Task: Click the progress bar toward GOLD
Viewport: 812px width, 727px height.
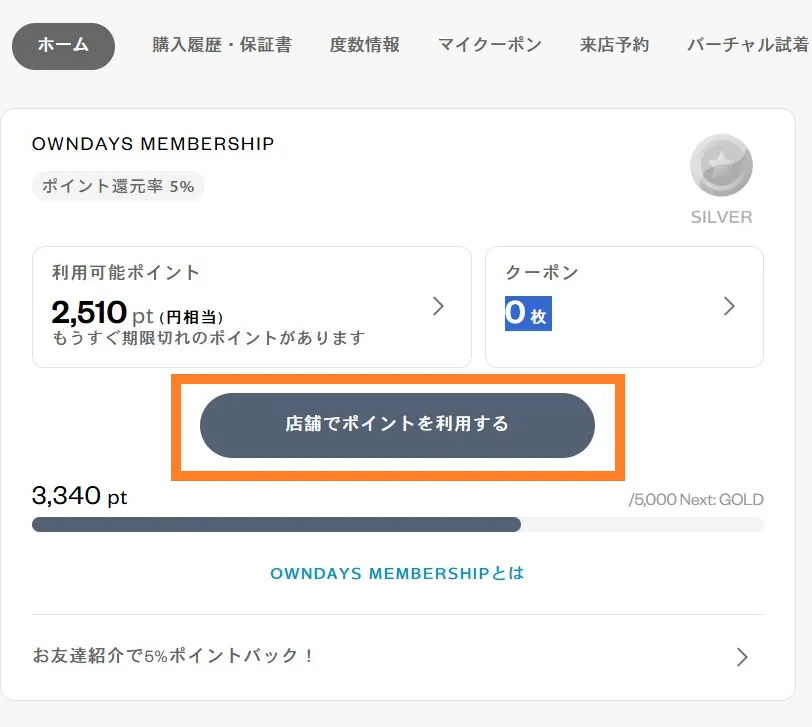Action: (398, 525)
